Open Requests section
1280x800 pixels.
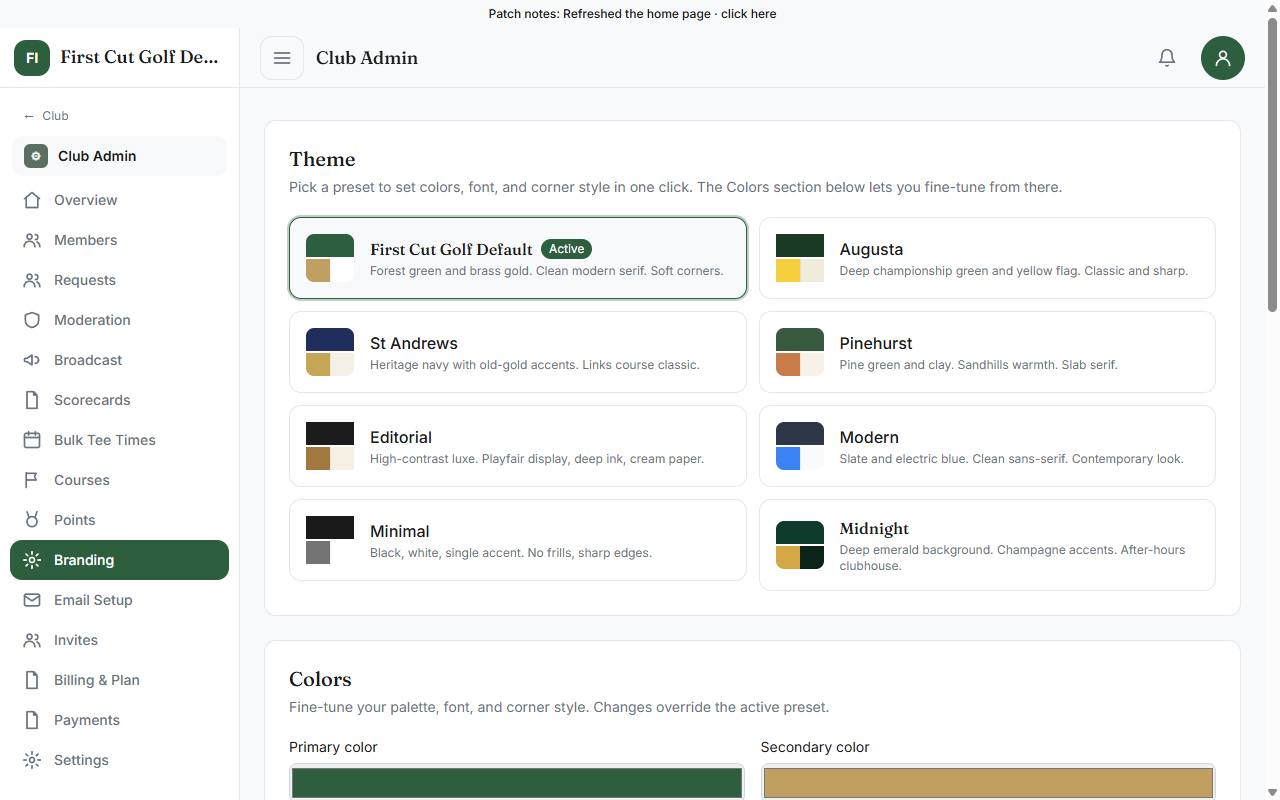pyautogui.click(x=120, y=280)
